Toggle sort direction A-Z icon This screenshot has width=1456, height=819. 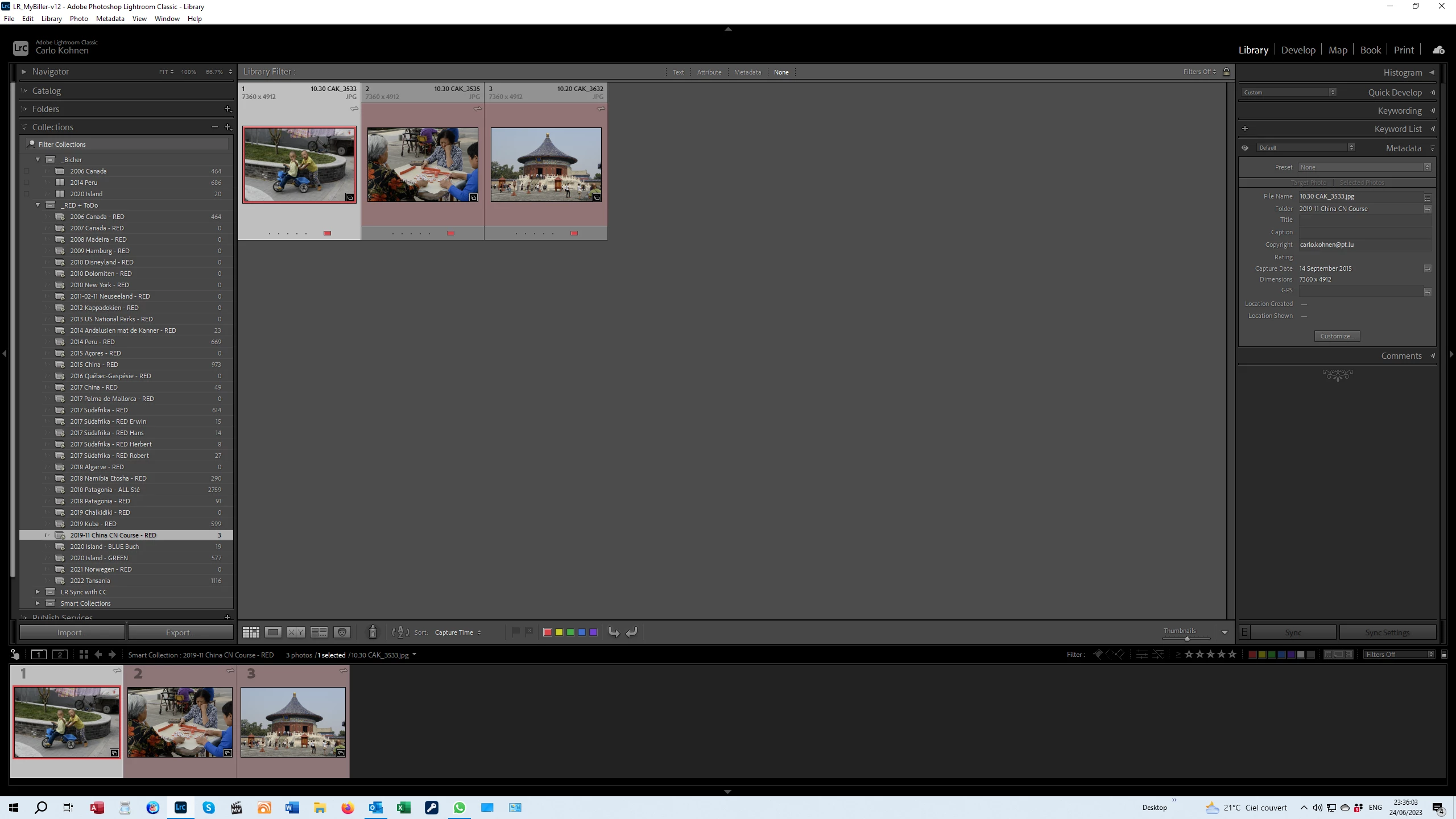(x=400, y=632)
